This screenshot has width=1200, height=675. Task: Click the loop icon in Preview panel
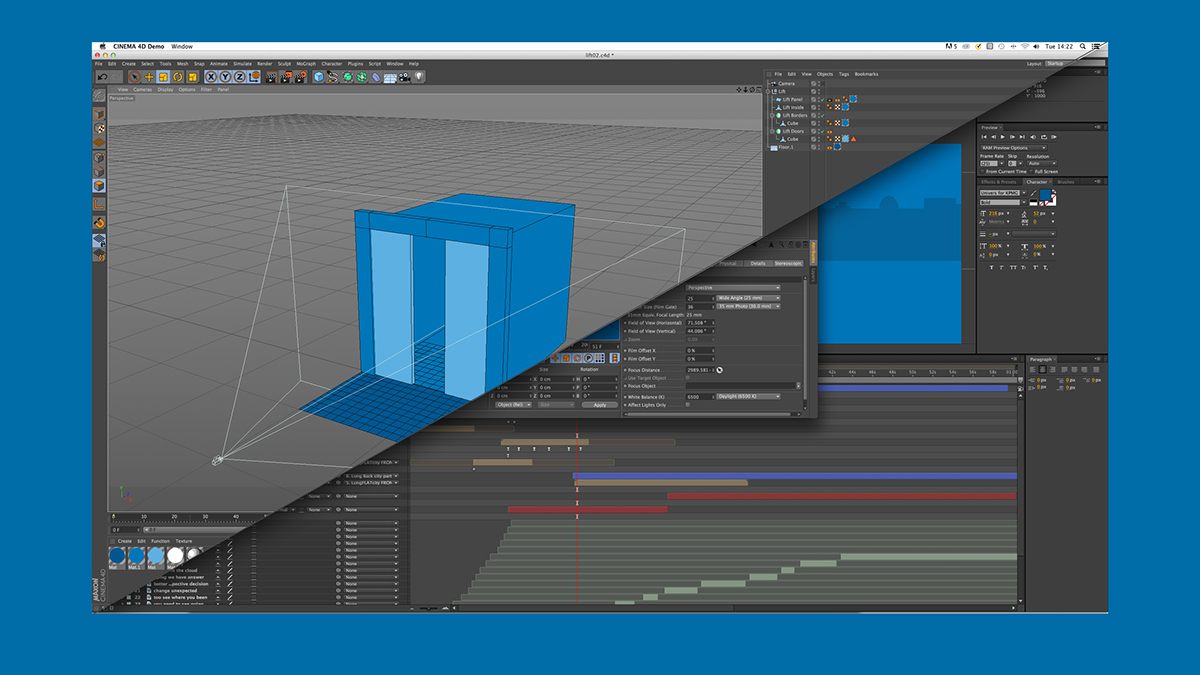pos(1043,137)
